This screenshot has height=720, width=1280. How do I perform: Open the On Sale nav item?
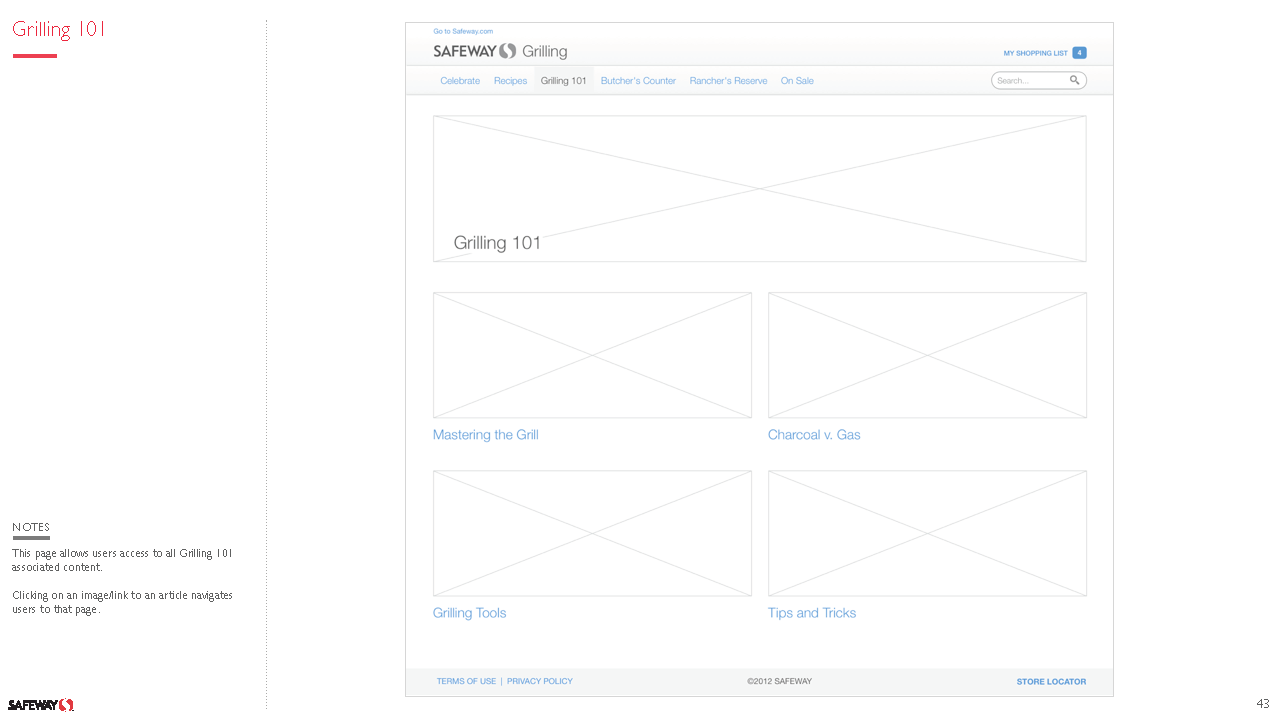797,81
